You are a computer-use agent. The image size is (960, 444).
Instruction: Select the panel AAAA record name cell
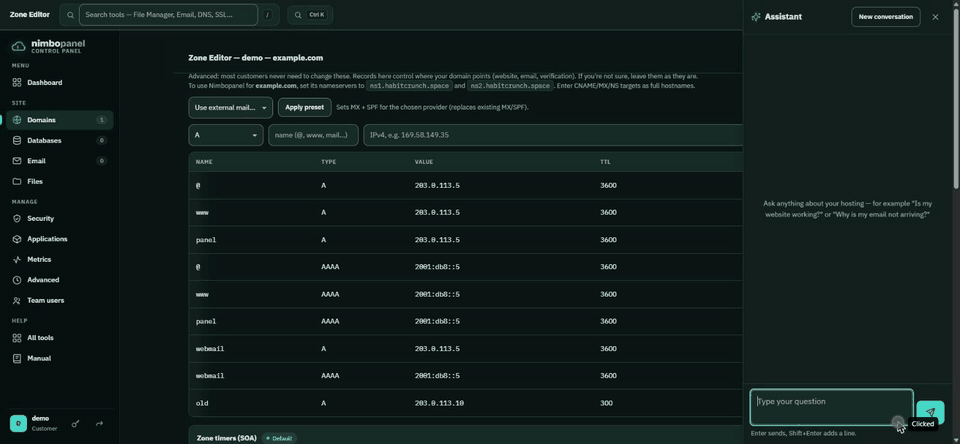[206, 322]
